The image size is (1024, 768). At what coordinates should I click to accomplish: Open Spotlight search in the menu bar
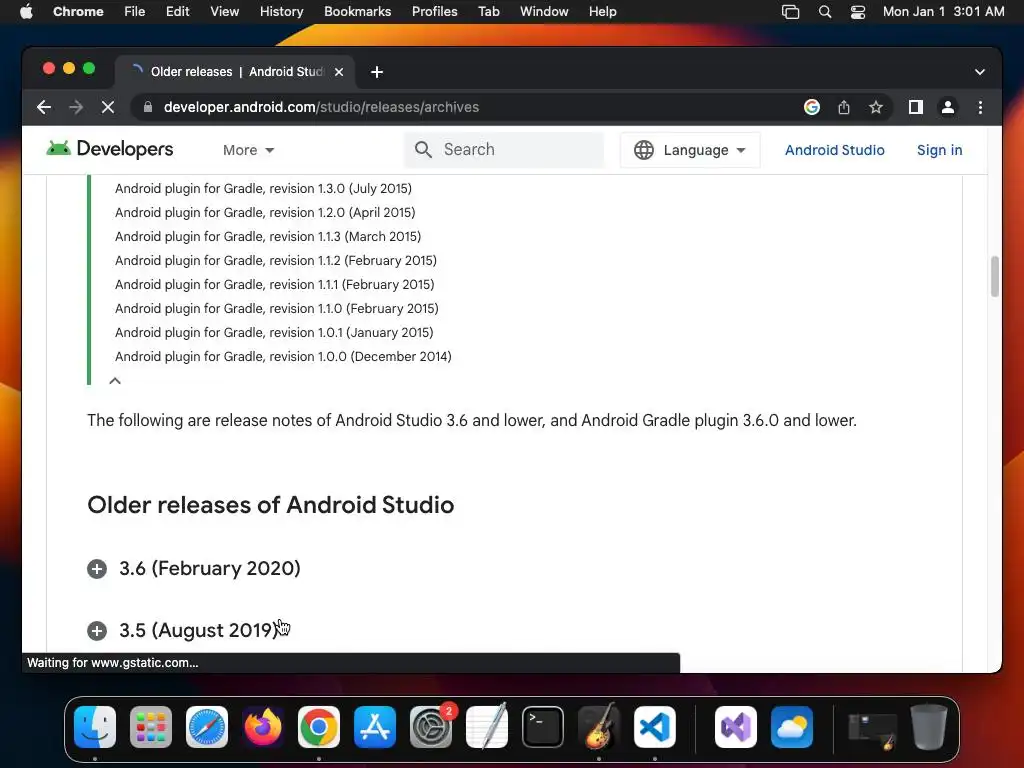pos(825,12)
